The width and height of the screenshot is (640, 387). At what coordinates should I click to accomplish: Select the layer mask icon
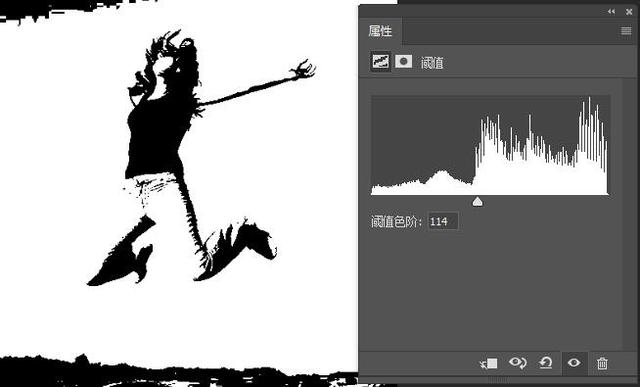(403, 61)
